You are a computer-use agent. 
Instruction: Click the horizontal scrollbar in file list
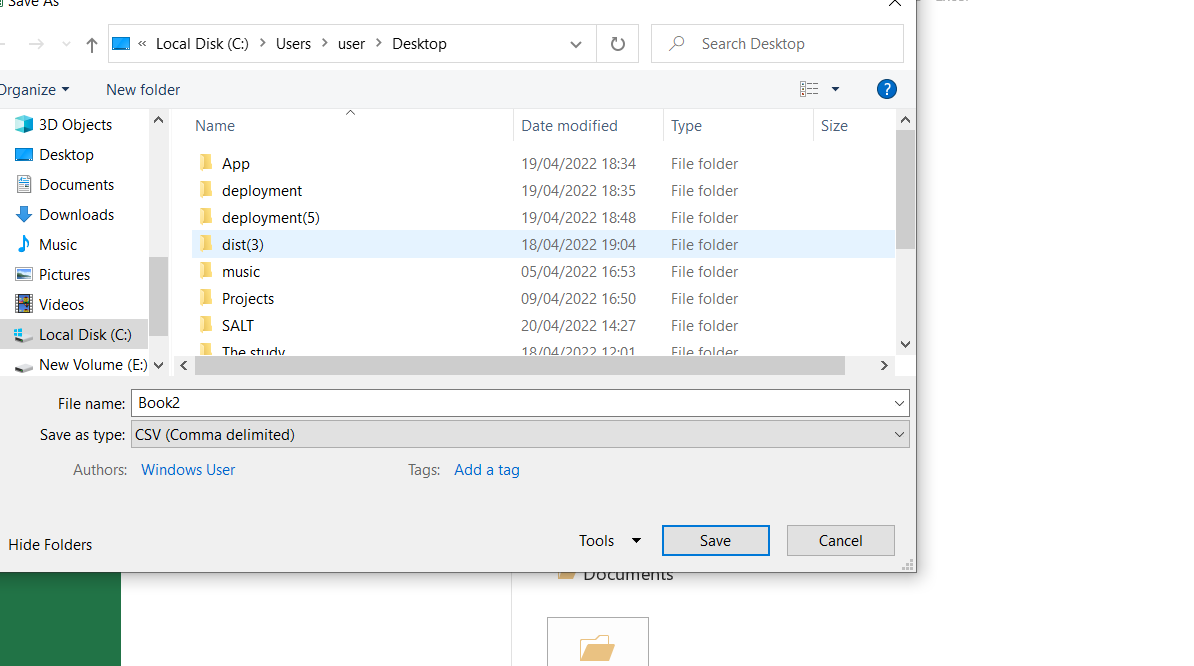520,366
